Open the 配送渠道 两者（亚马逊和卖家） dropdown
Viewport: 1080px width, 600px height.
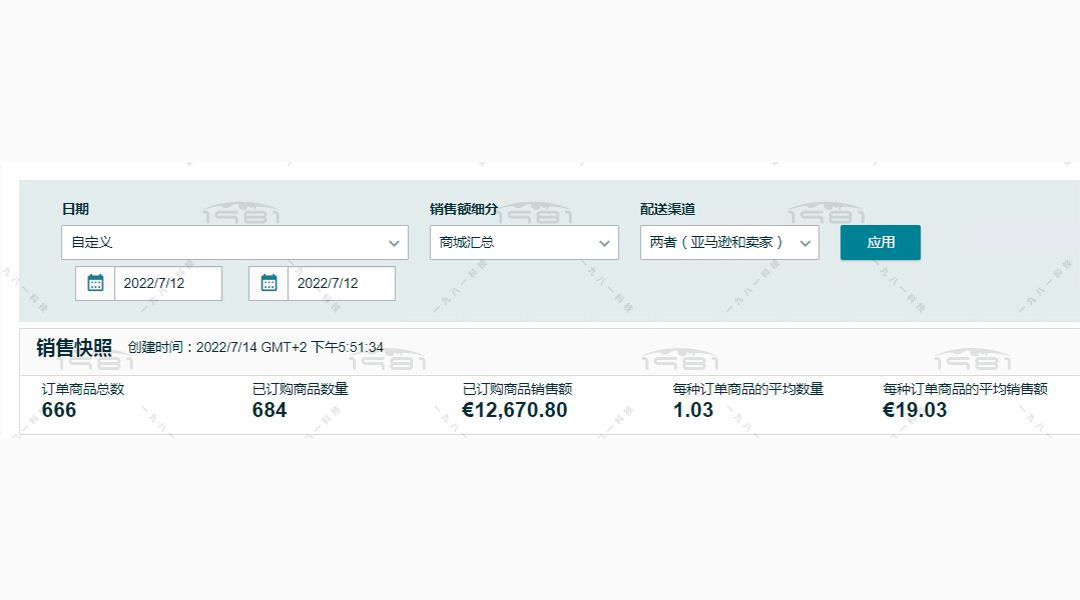(x=729, y=242)
